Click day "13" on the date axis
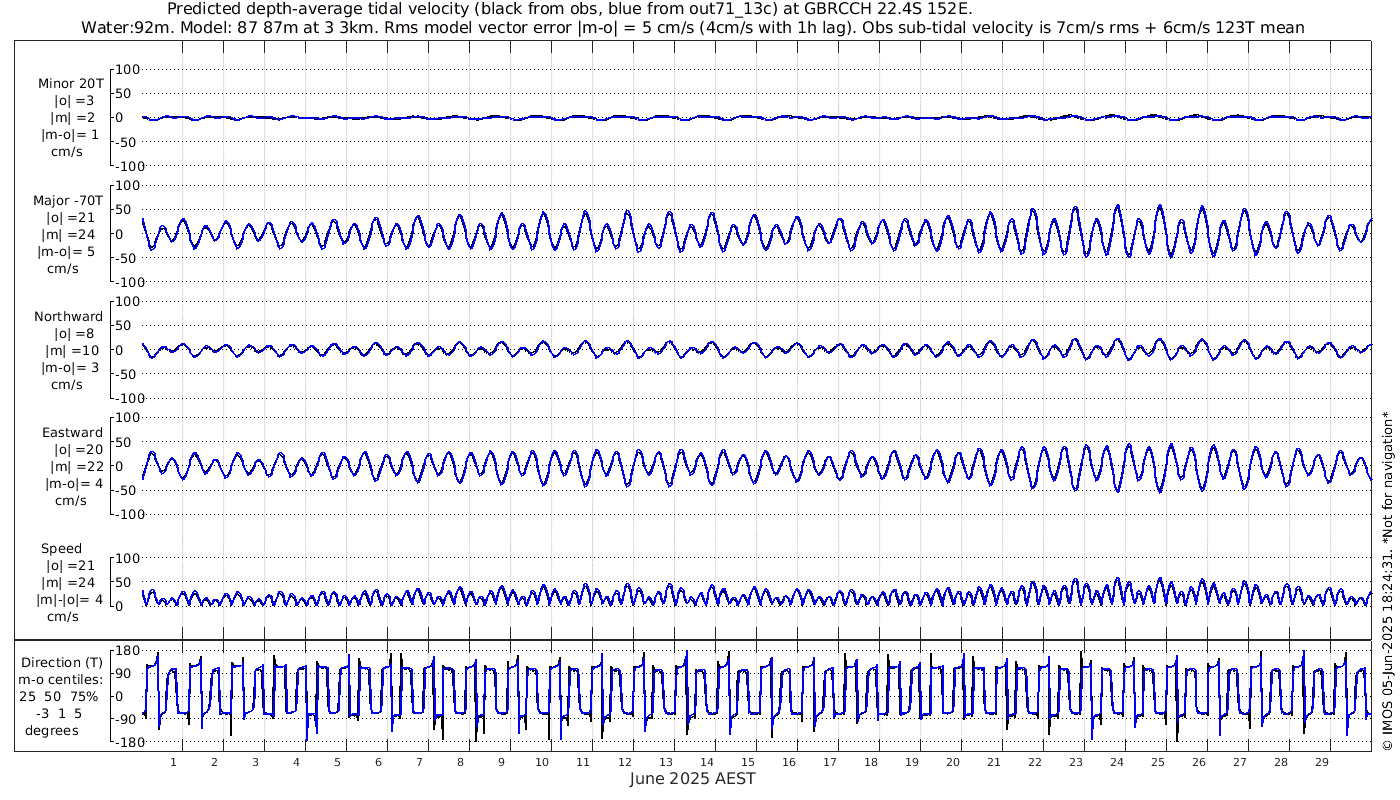 [x=665, y=762]
